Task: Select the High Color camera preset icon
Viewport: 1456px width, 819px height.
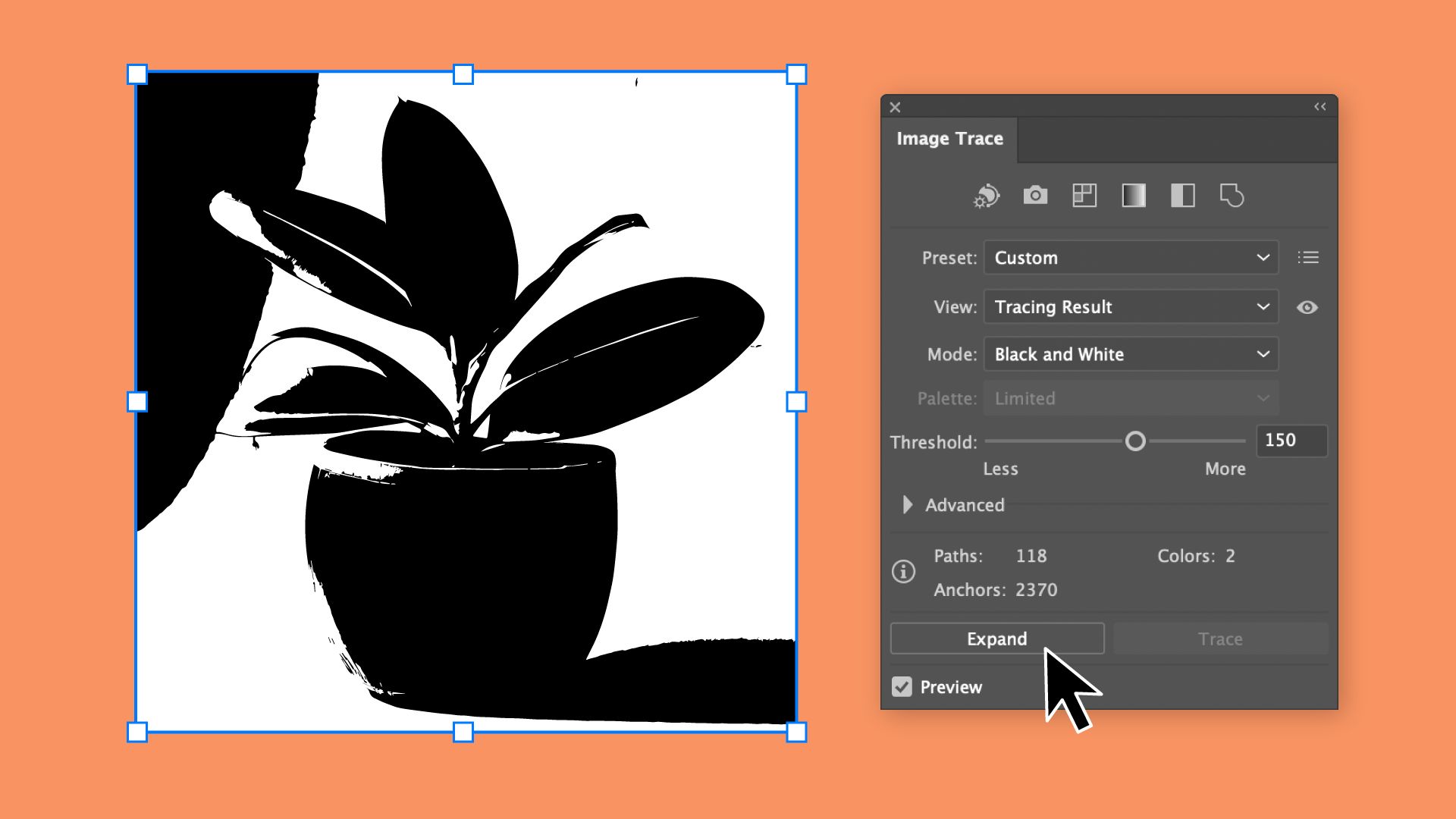Action: click(1035, 196)
